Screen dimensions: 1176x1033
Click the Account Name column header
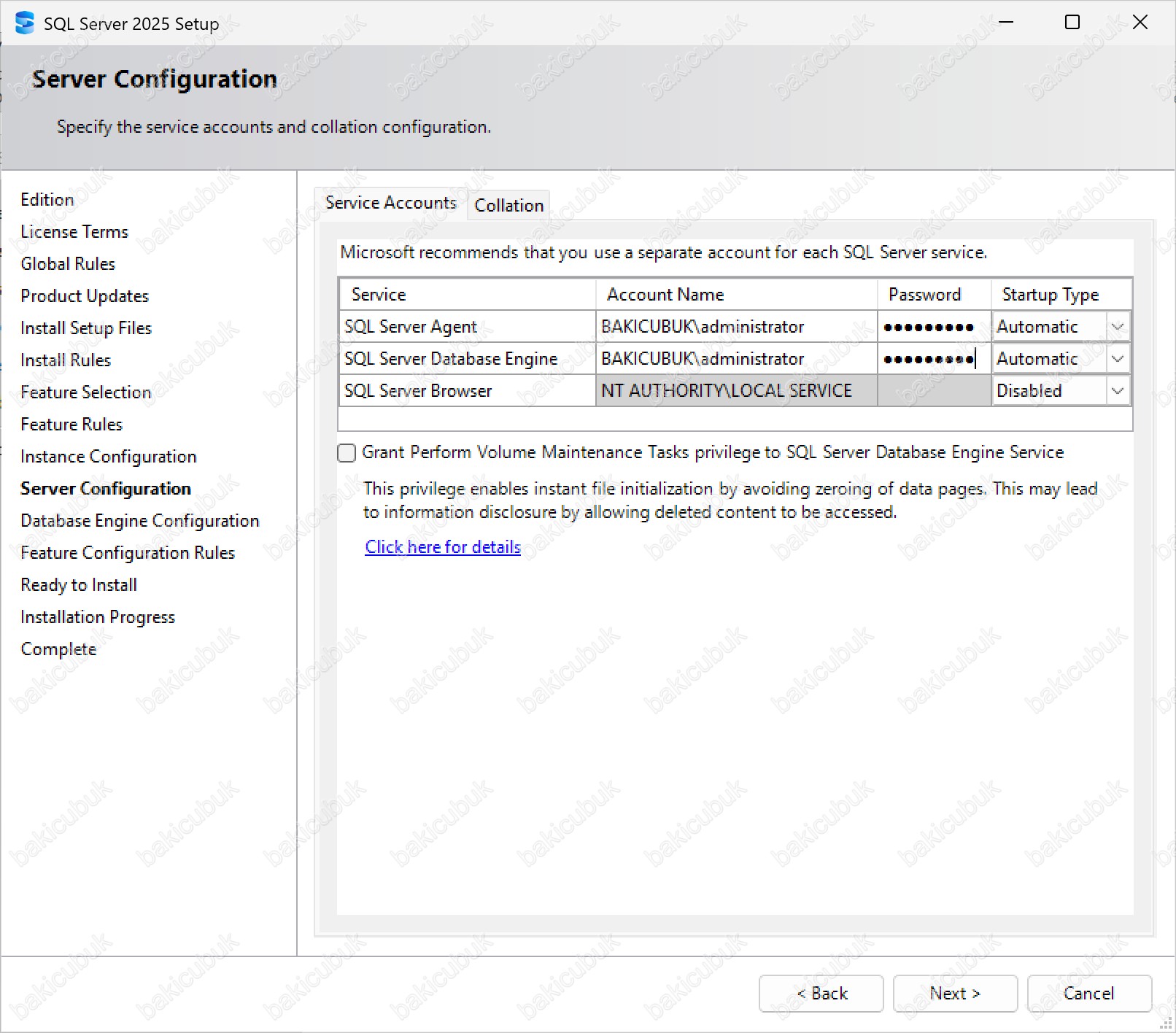tap(735, 295)
